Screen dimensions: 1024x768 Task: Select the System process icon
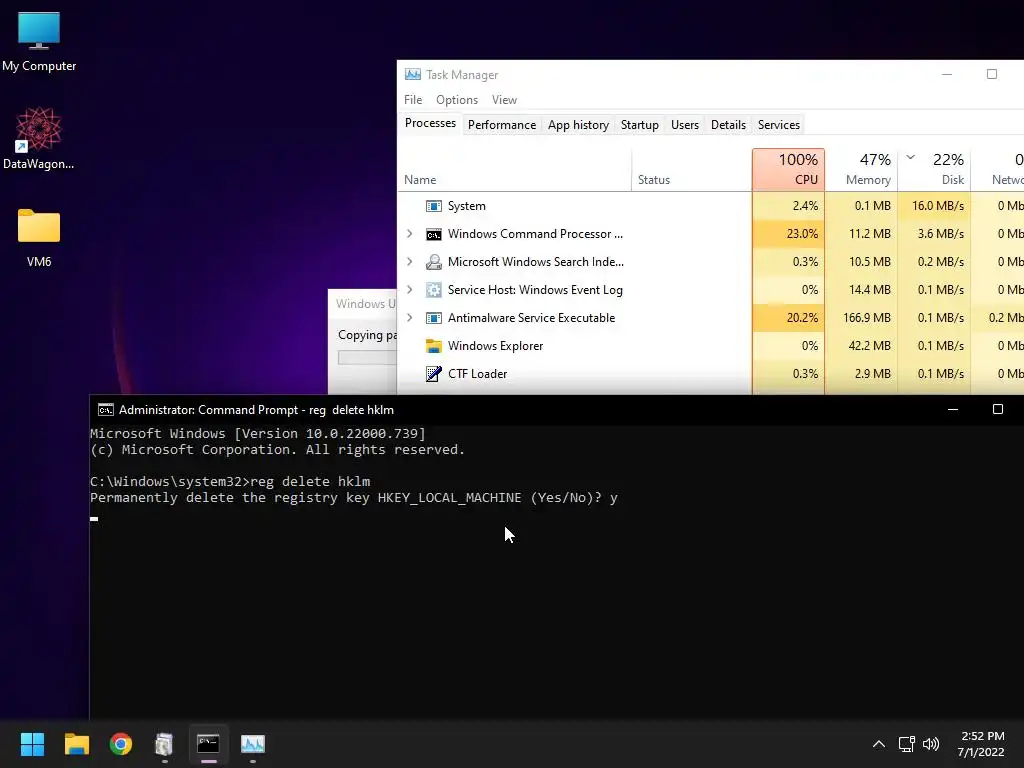point(434,206)
